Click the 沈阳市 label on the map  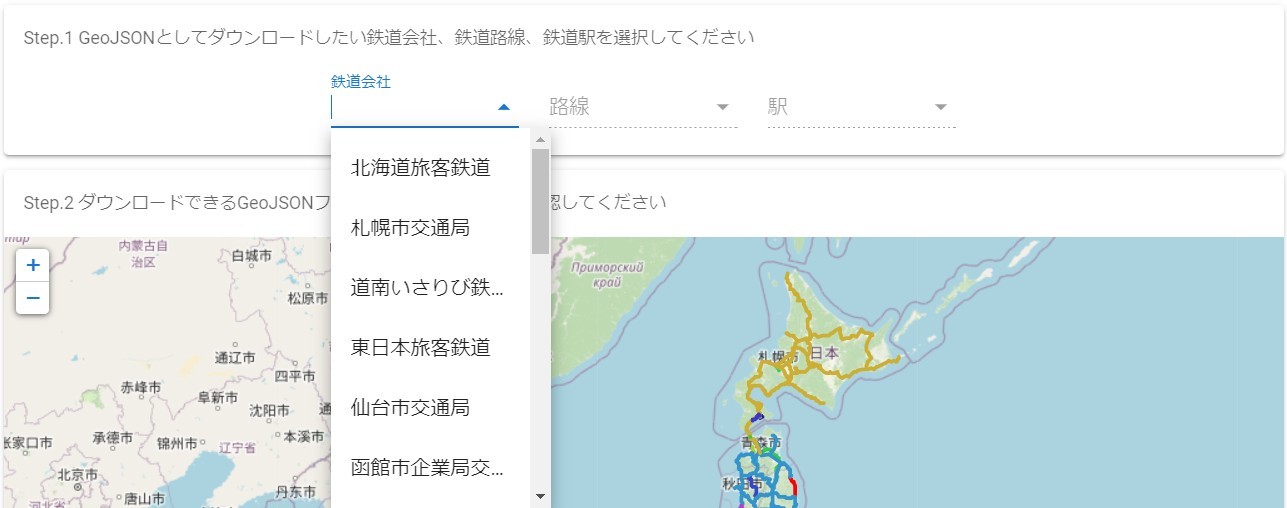tap(269, 410)
